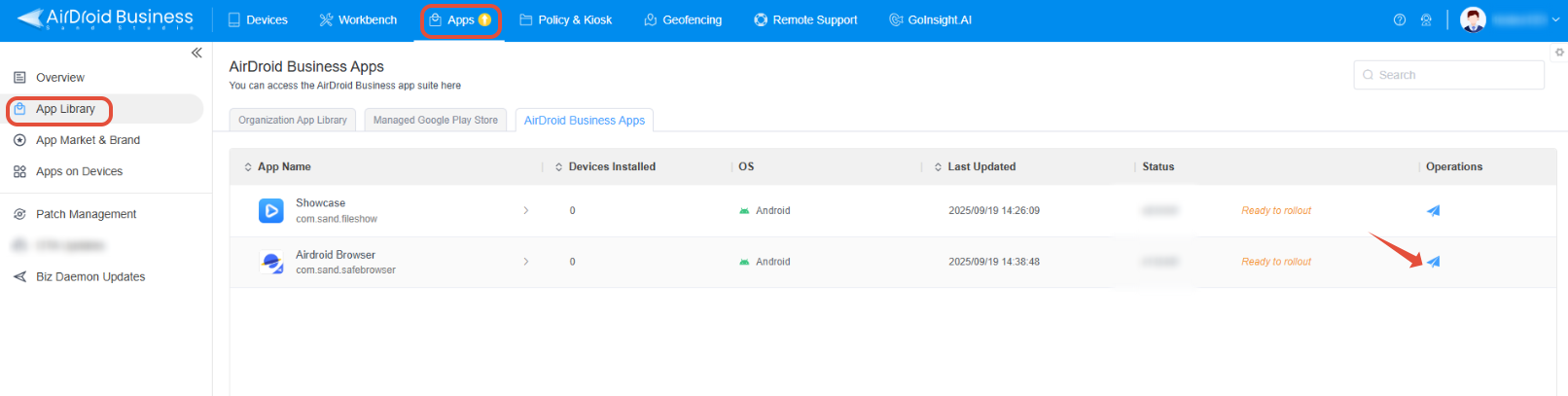Click the support headset icon in top bar
Screen dimensions: 1568x396
pos(1426,19)
